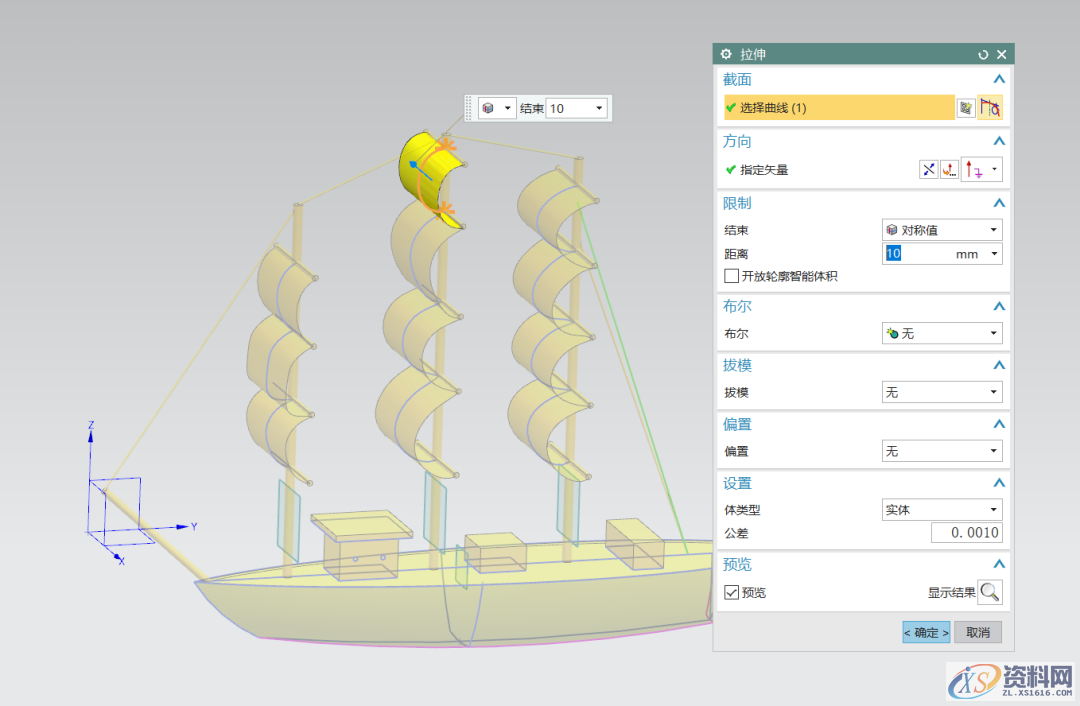The height and width of the screenshot is (706, 1080).
Task: Click the reset icon in 拉伸 title bar
Action: (x=983, y=55)
